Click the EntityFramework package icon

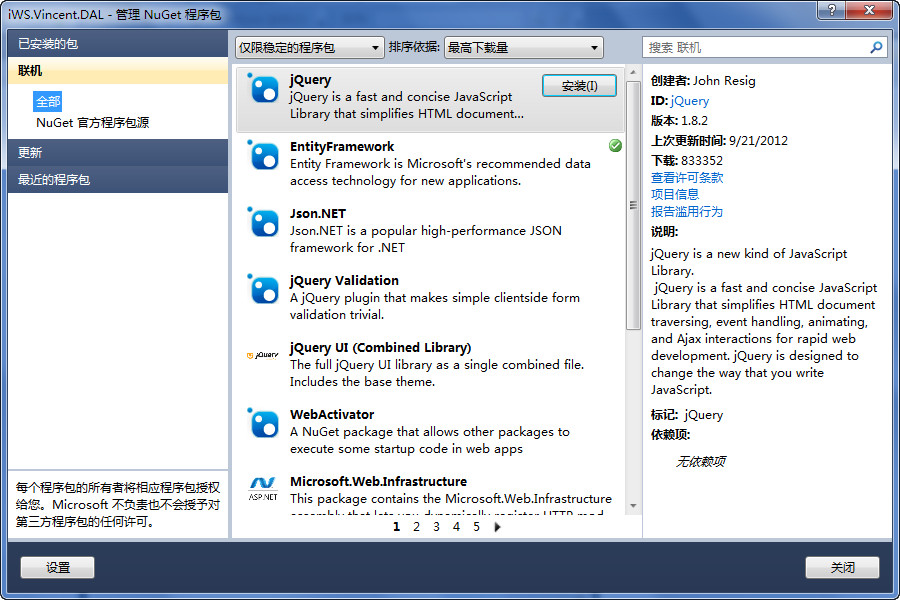click(263, 156)
